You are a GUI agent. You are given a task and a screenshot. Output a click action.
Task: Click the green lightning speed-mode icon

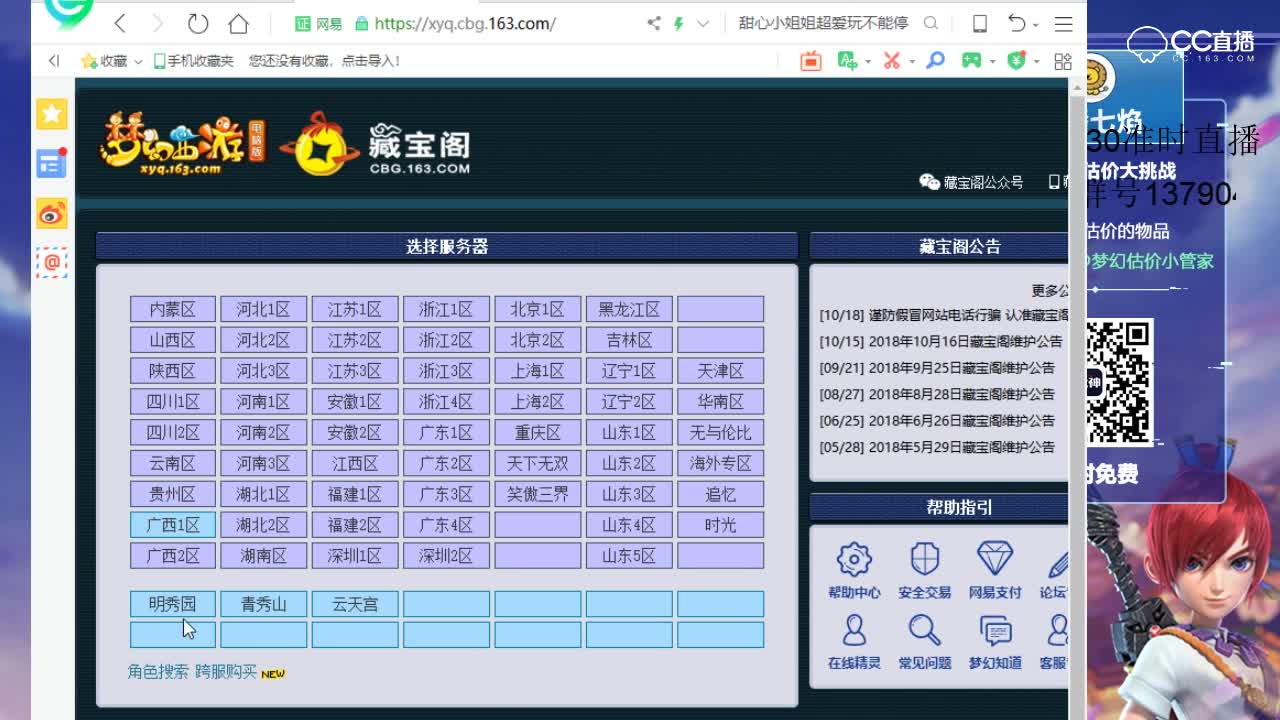pos(679,23)
